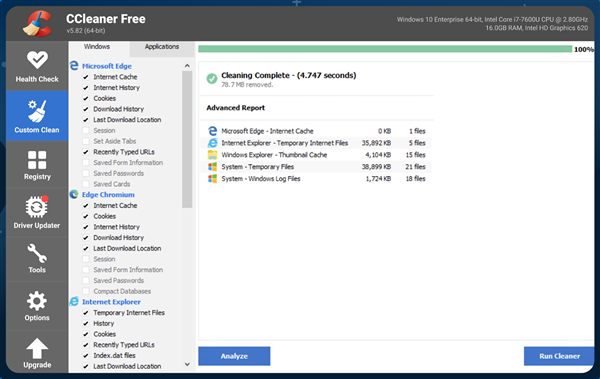Enable Microsoft Edge Saved Form Information
Image resolution: width=600 pixels, height=379 pixels.
86,163
